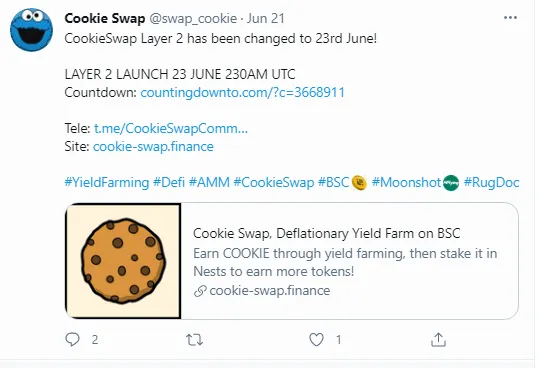Retweet this Cookie Swap post
This screenshot has width=538, height=368.
tap(195, 340)
